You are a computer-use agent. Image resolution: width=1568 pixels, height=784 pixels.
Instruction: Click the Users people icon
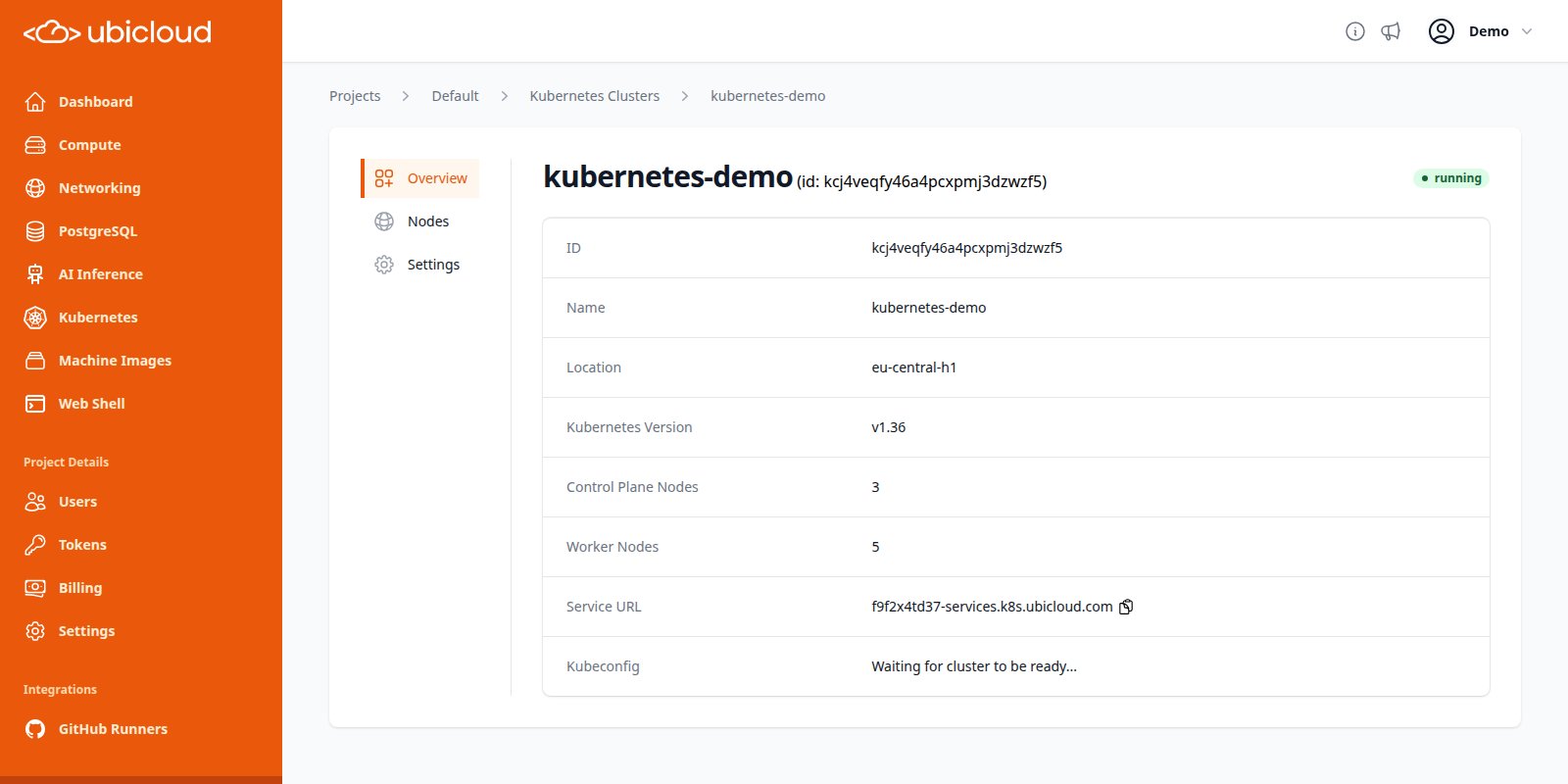tap(35, 502)
